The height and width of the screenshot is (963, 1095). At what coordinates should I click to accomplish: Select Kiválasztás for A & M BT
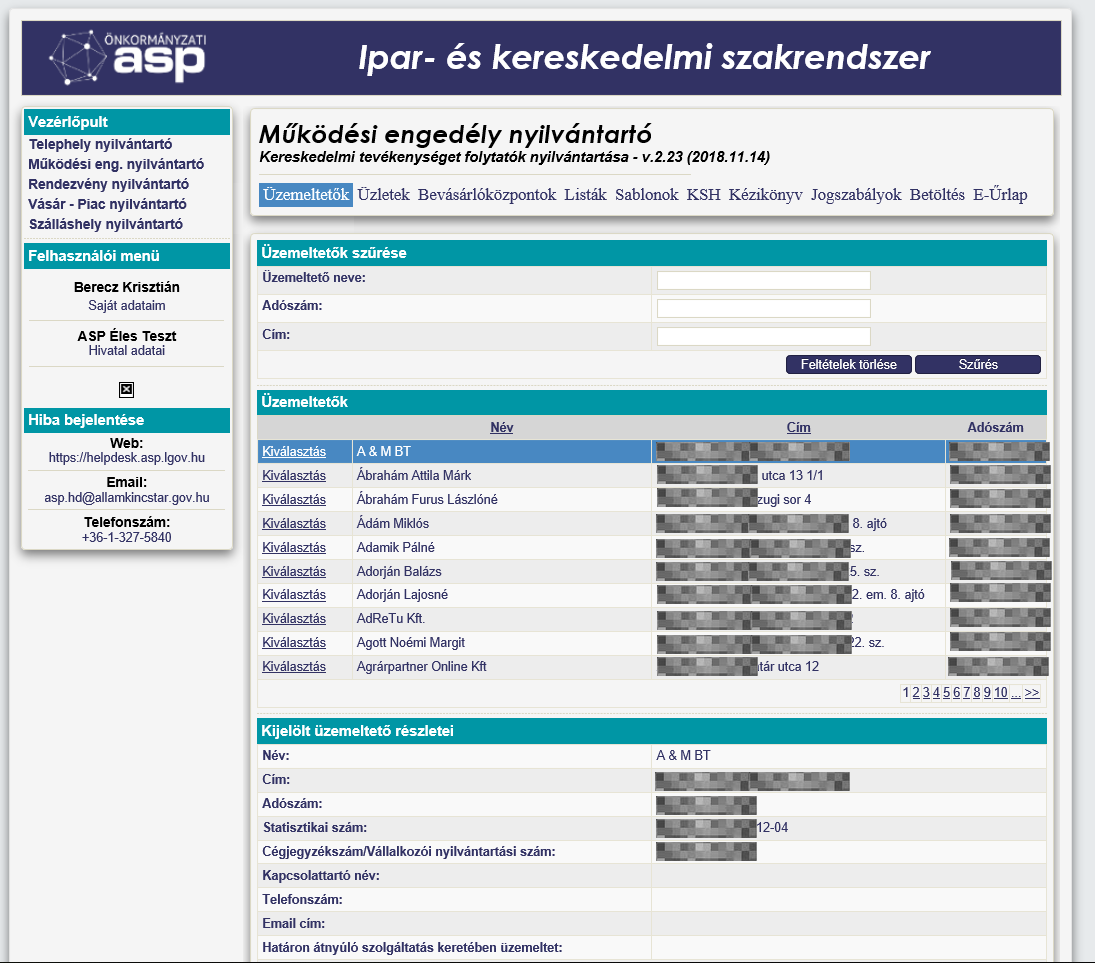(x=294, y=452)
